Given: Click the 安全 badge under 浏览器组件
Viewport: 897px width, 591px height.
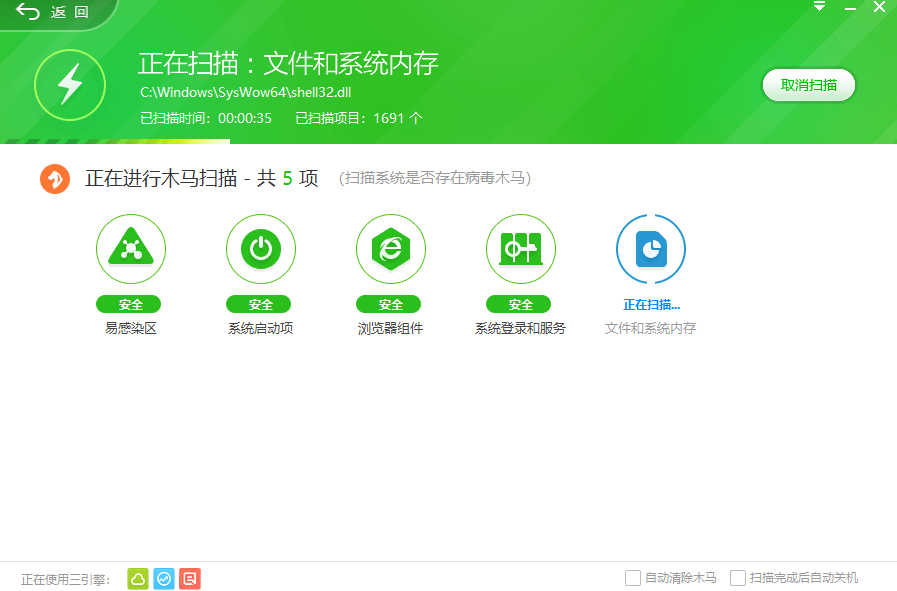Looking at the screenshot, I should 388,304.
